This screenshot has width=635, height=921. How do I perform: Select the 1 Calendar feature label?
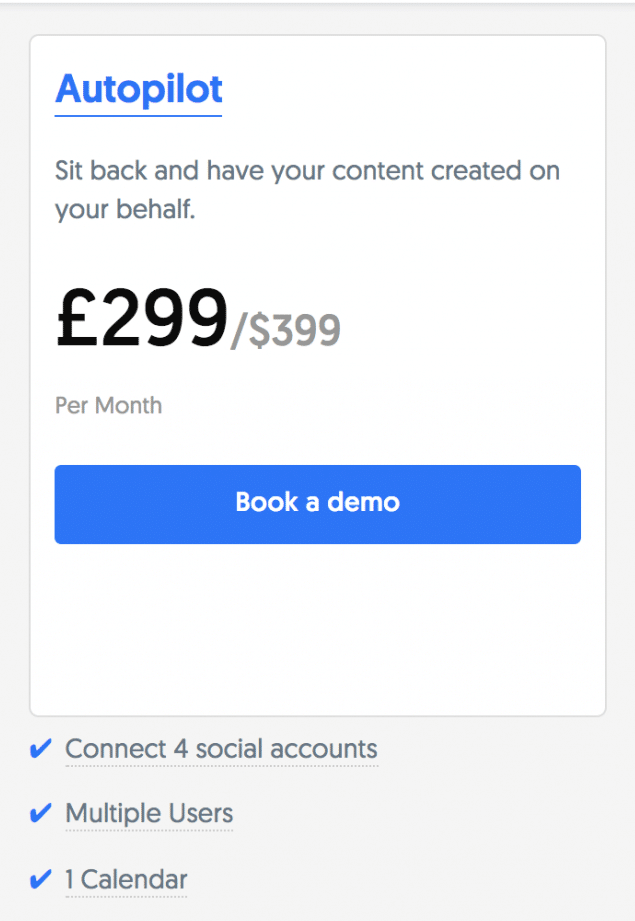126,879
